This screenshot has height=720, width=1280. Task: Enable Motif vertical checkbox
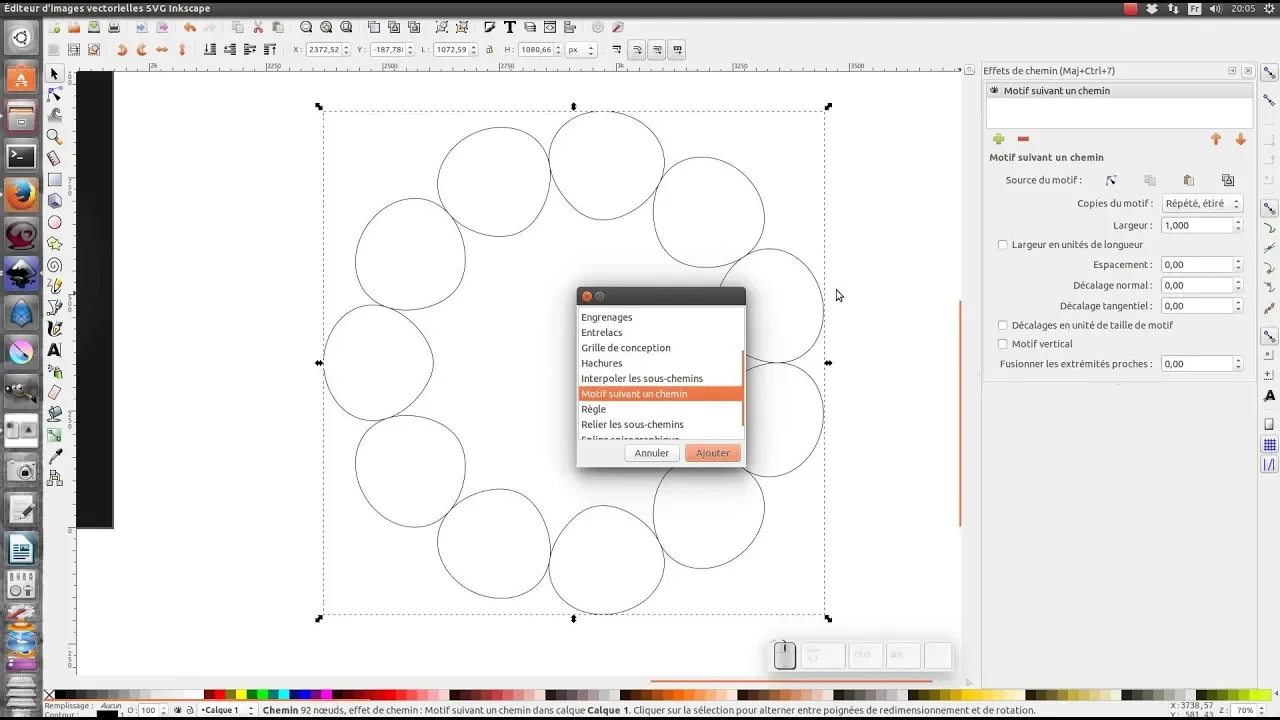[1003, 344]
